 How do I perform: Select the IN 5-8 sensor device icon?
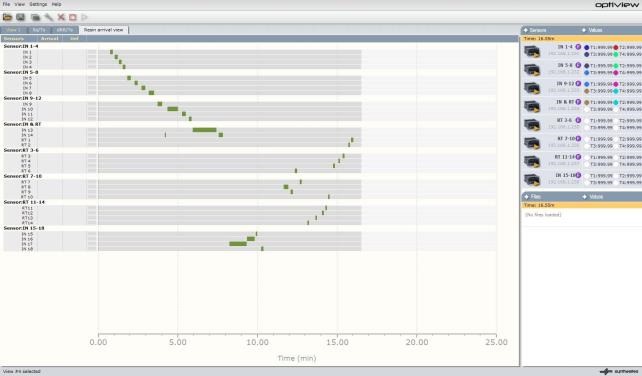click(x=532, y=70)
